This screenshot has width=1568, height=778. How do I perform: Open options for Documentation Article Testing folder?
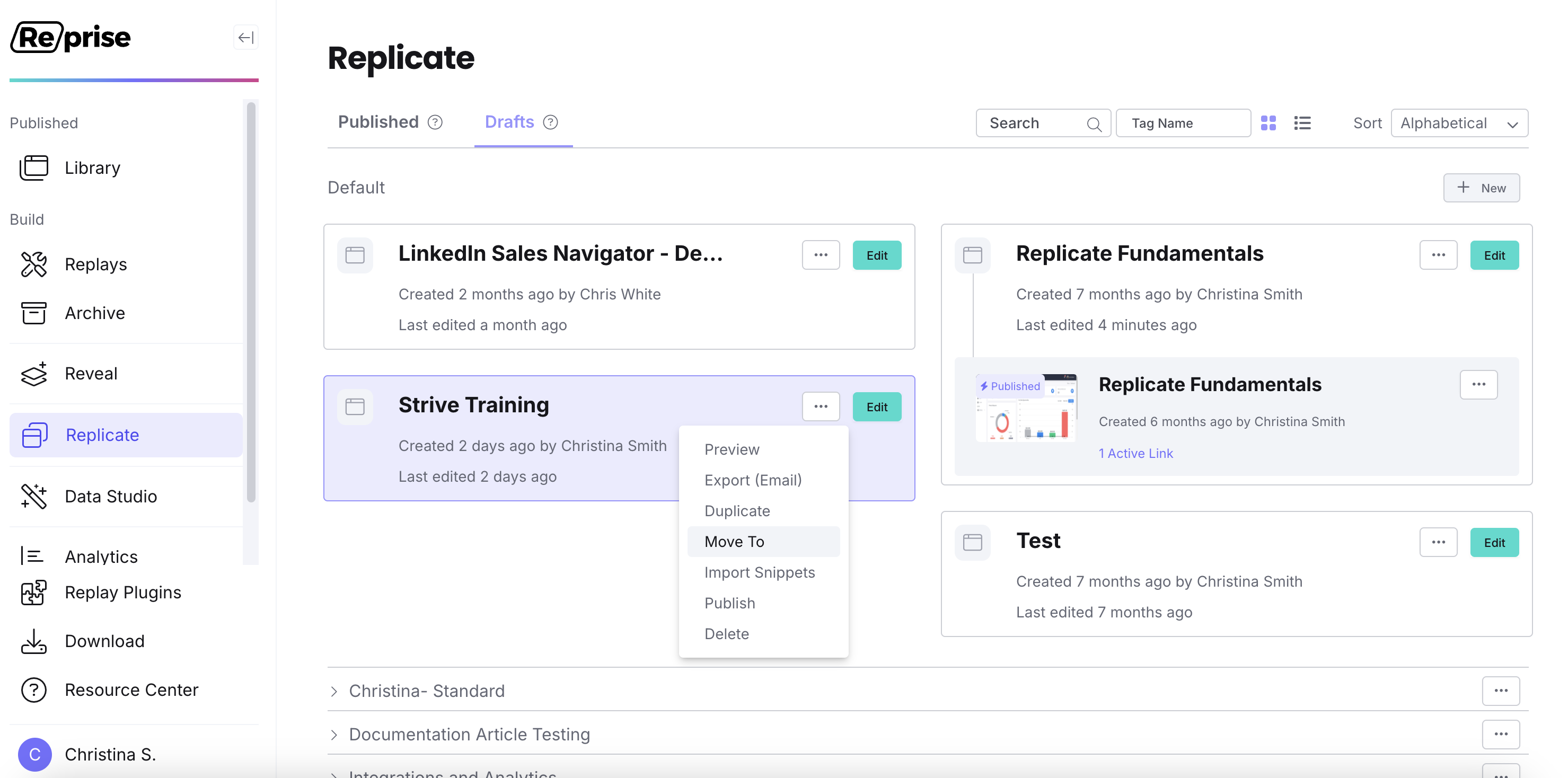click(1501, 734)
